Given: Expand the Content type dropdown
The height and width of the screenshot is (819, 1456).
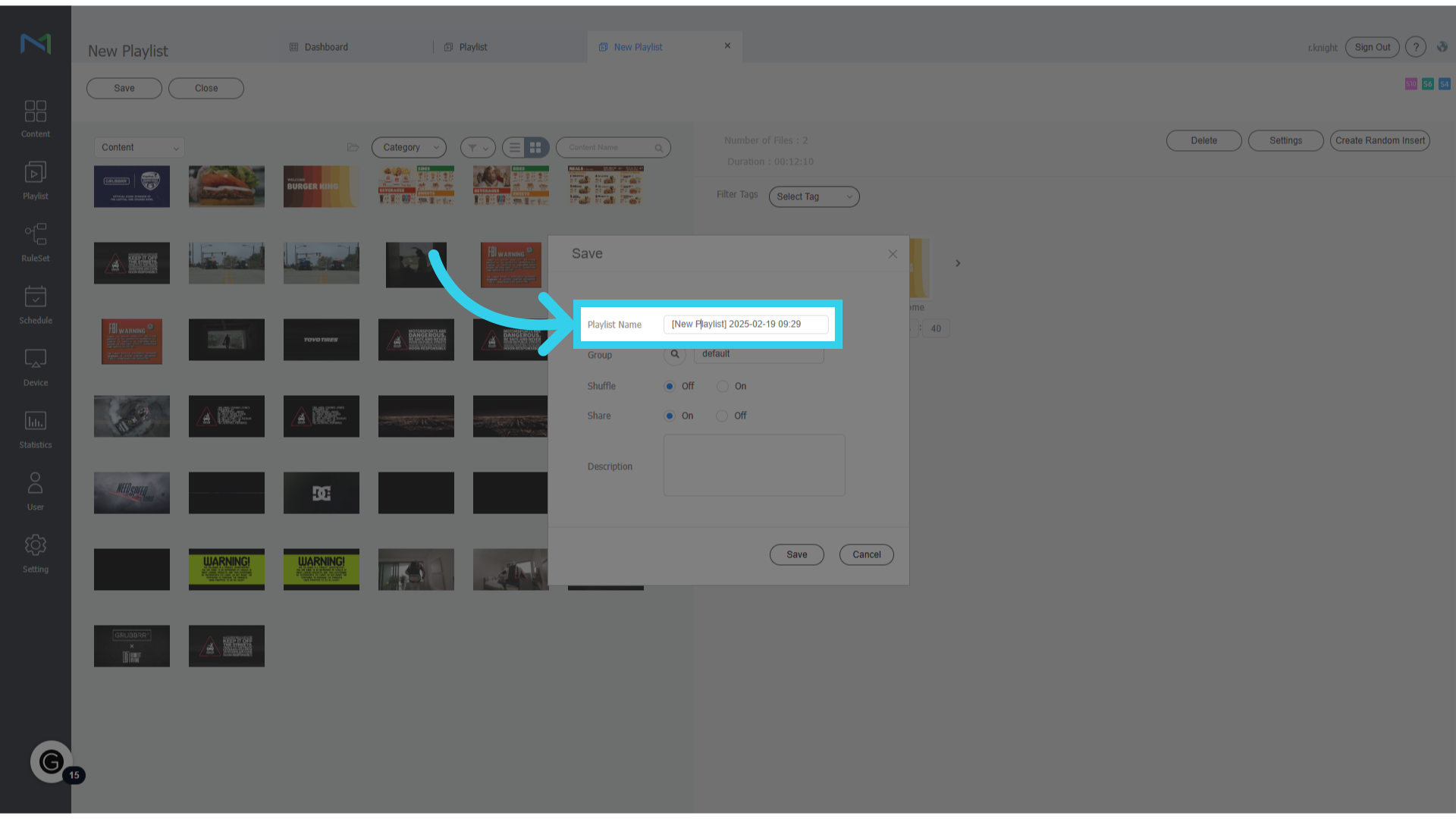Looking at the screenshot, I should (x=140, y=148).
